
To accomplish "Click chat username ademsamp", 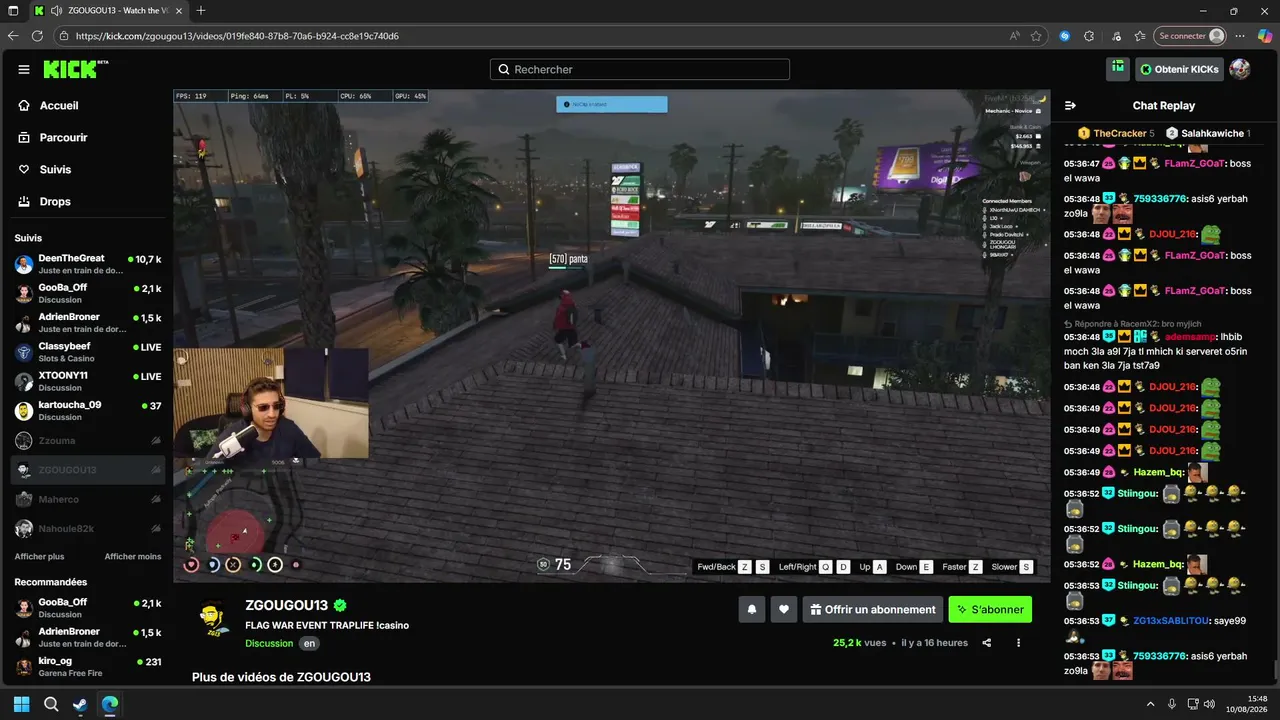I will pos(1191,337).
